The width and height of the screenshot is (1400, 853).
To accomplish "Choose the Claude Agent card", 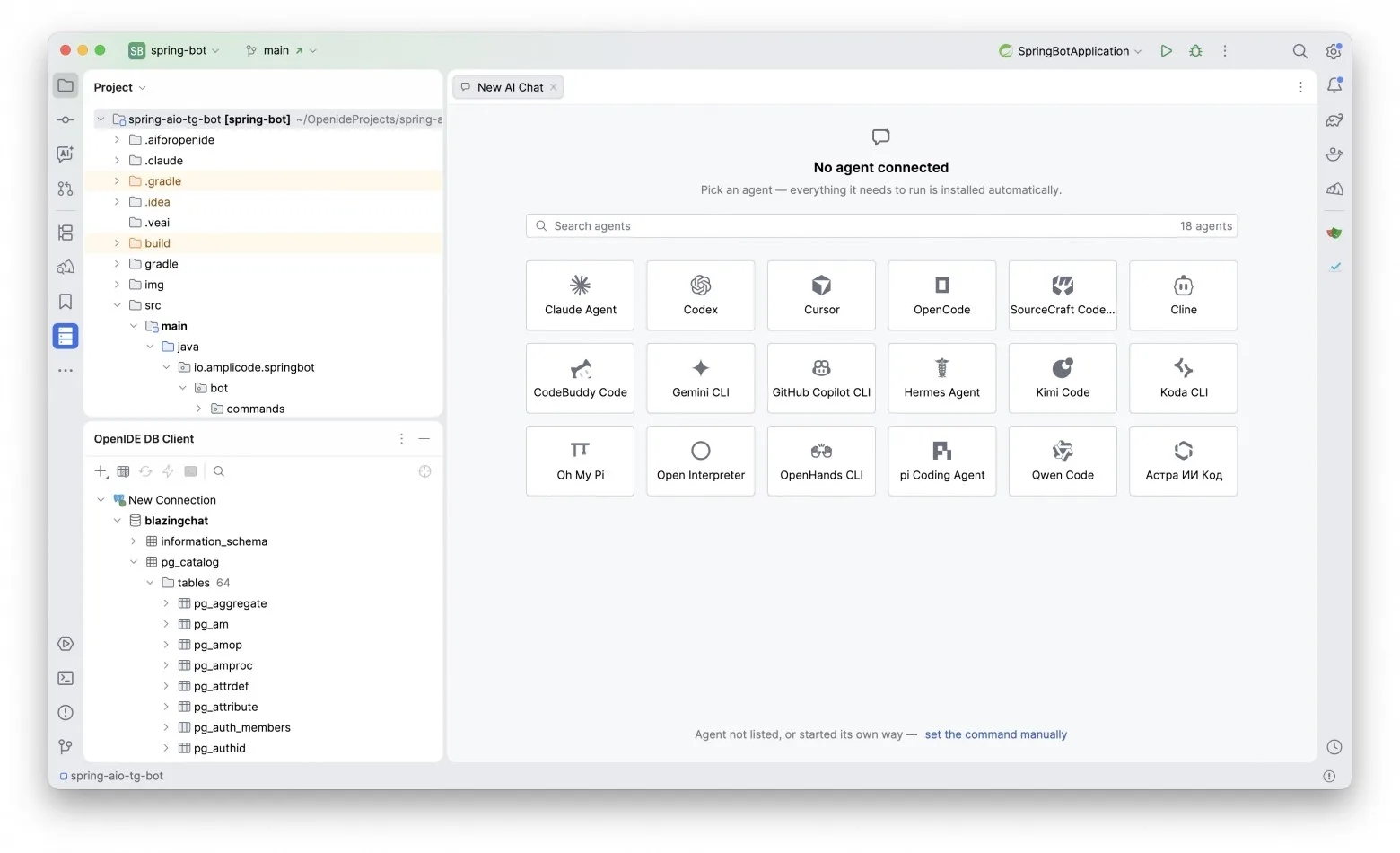I will coord(580,295).
